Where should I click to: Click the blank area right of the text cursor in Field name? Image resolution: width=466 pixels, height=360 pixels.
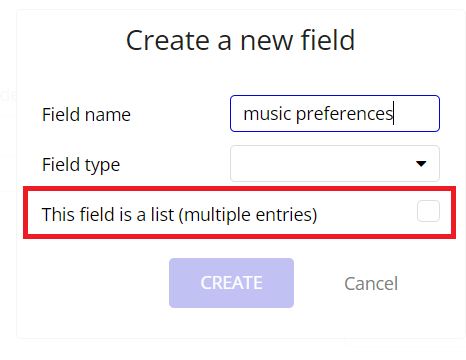click(416, 113)
